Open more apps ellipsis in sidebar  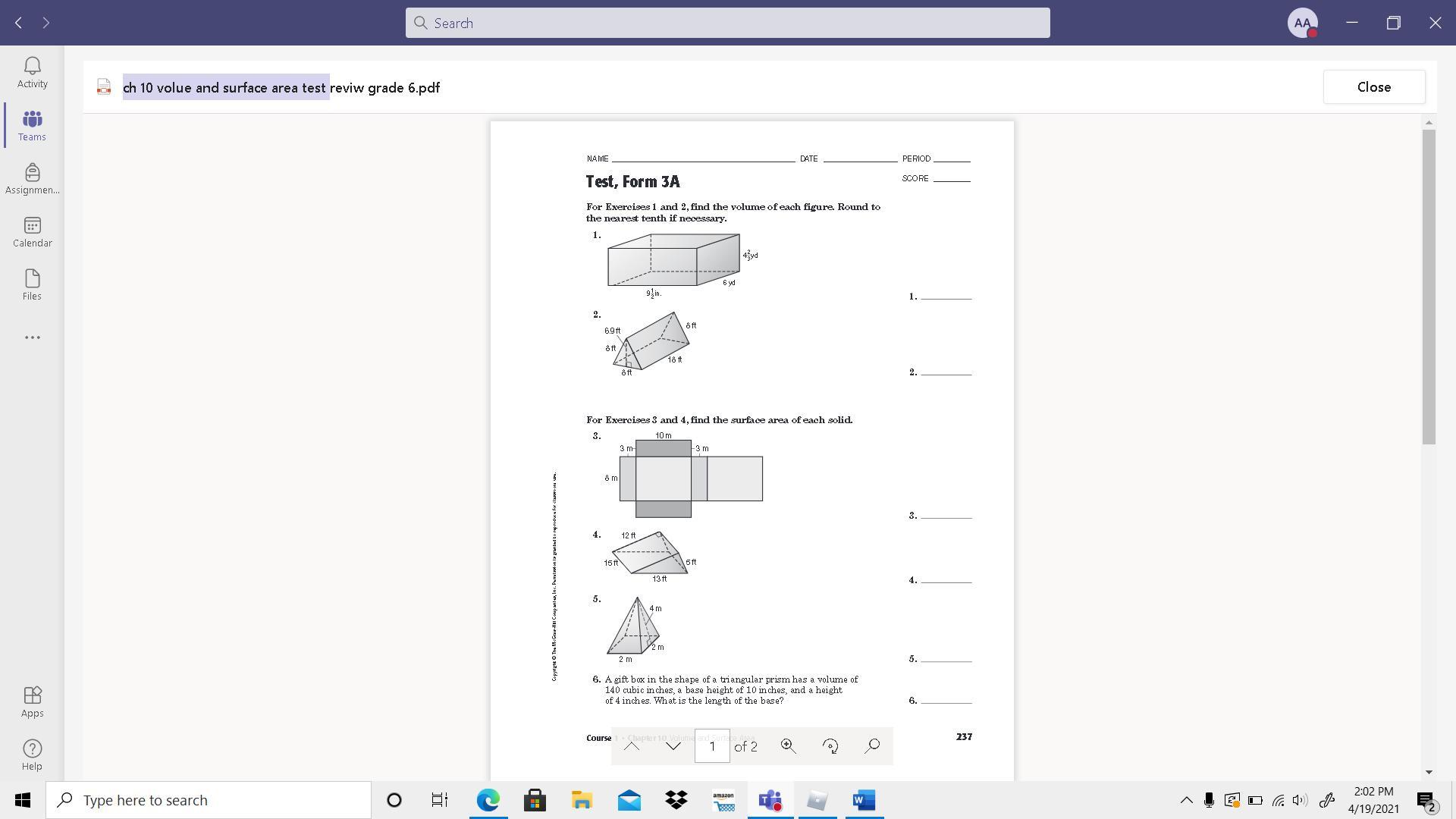tap(32, 337)
